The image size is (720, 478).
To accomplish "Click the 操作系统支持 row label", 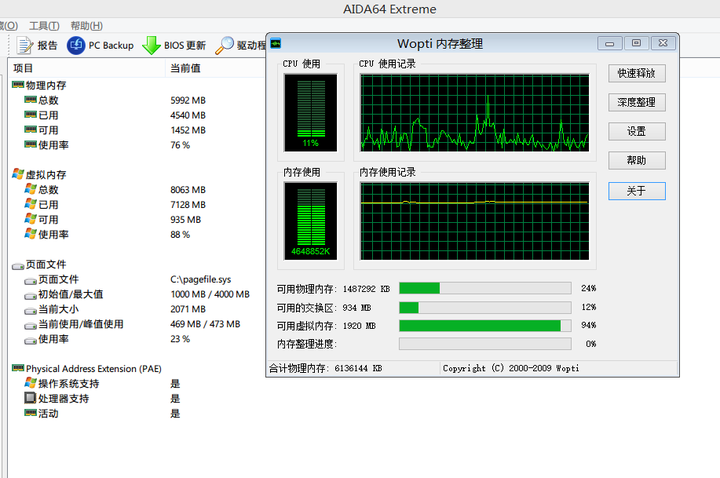I will click(68, 383).
